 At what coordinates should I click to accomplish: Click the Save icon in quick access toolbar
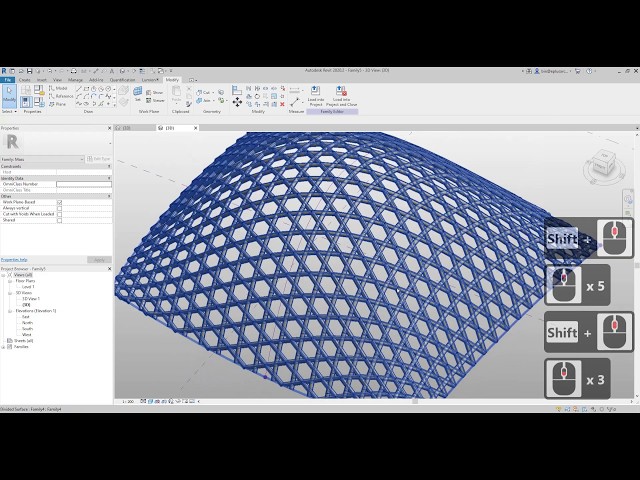point(29,71)
